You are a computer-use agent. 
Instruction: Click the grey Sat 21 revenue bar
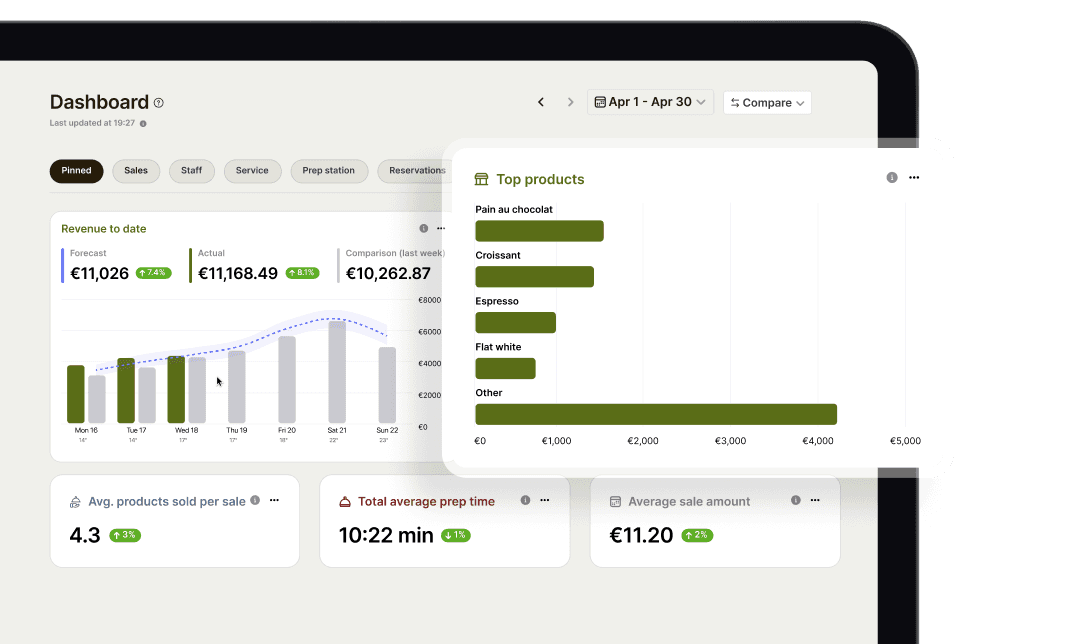pos(337,372)
